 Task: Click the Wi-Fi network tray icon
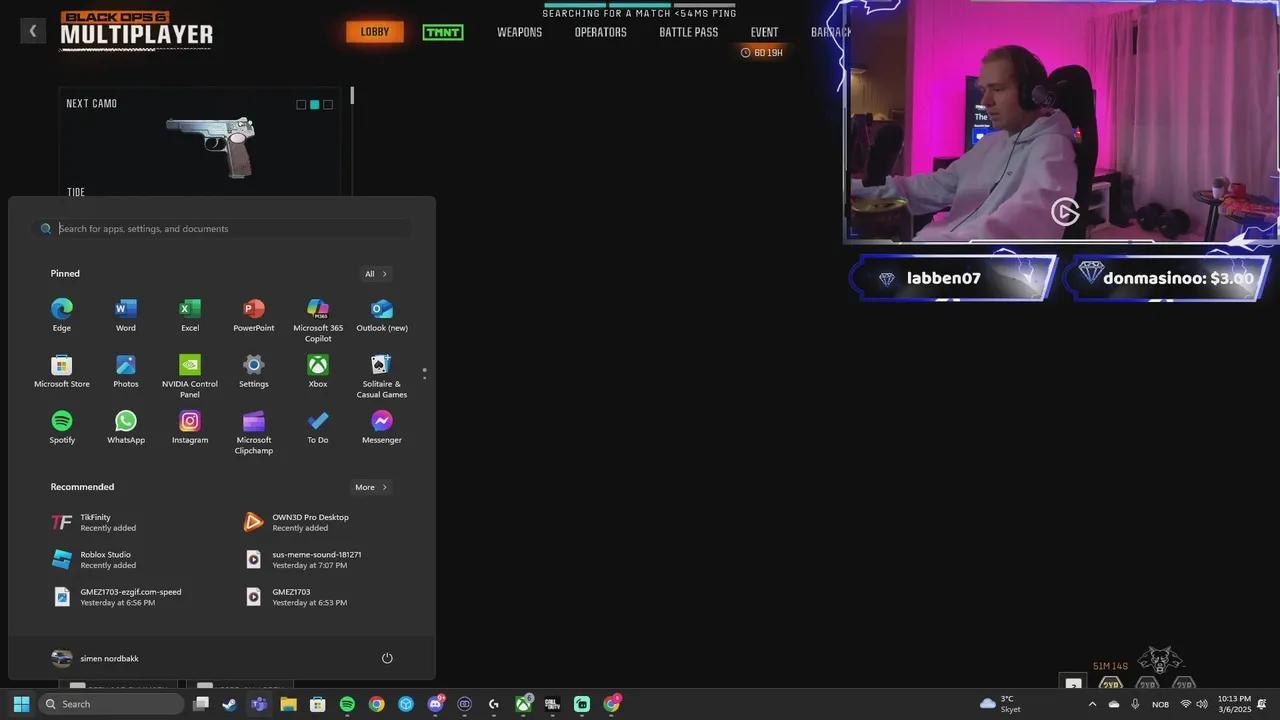(1186, 704)
